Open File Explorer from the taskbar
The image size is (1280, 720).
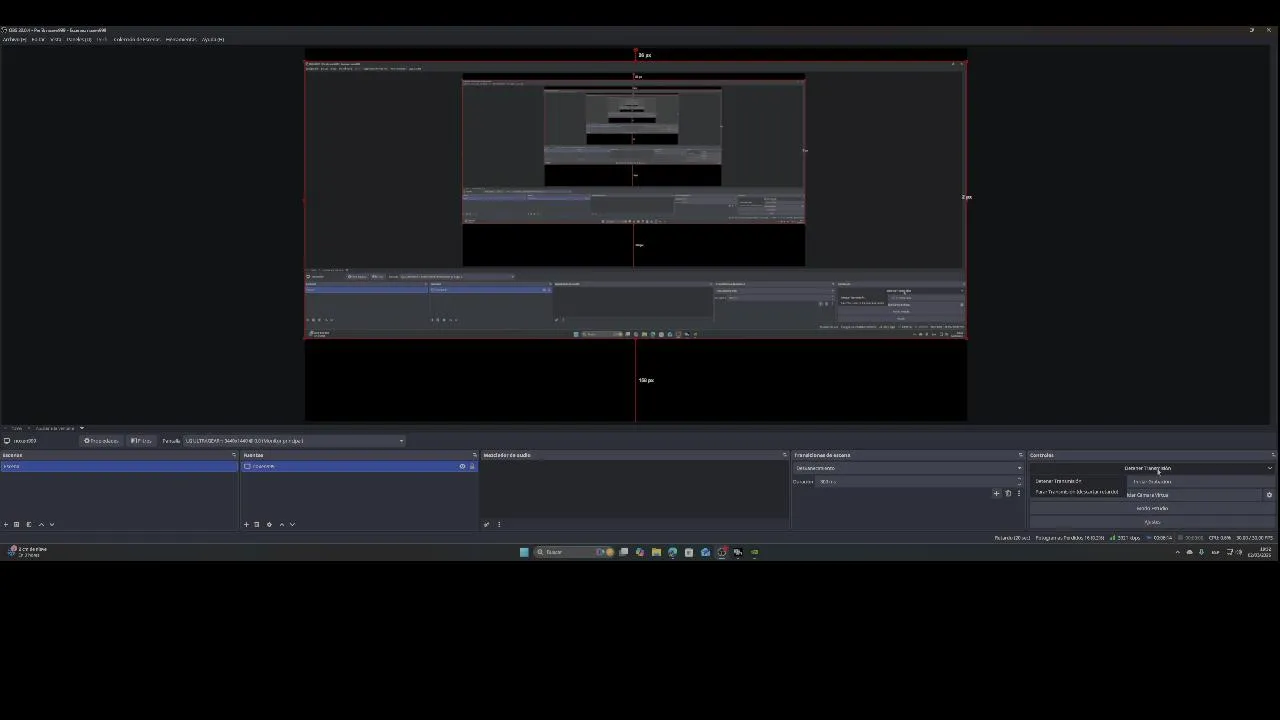pos(656,552)
